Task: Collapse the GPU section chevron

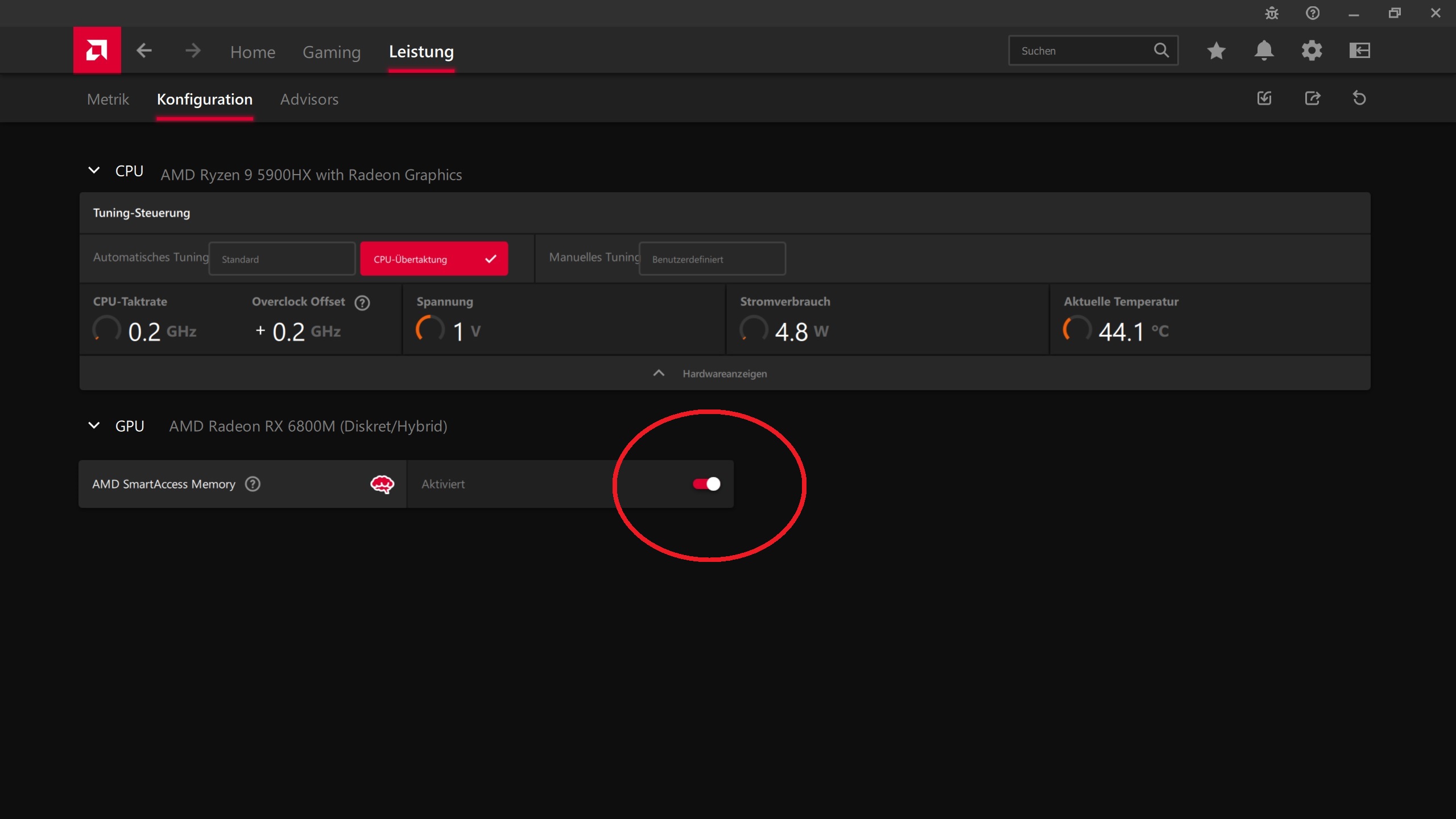Action: pos(94,425)
